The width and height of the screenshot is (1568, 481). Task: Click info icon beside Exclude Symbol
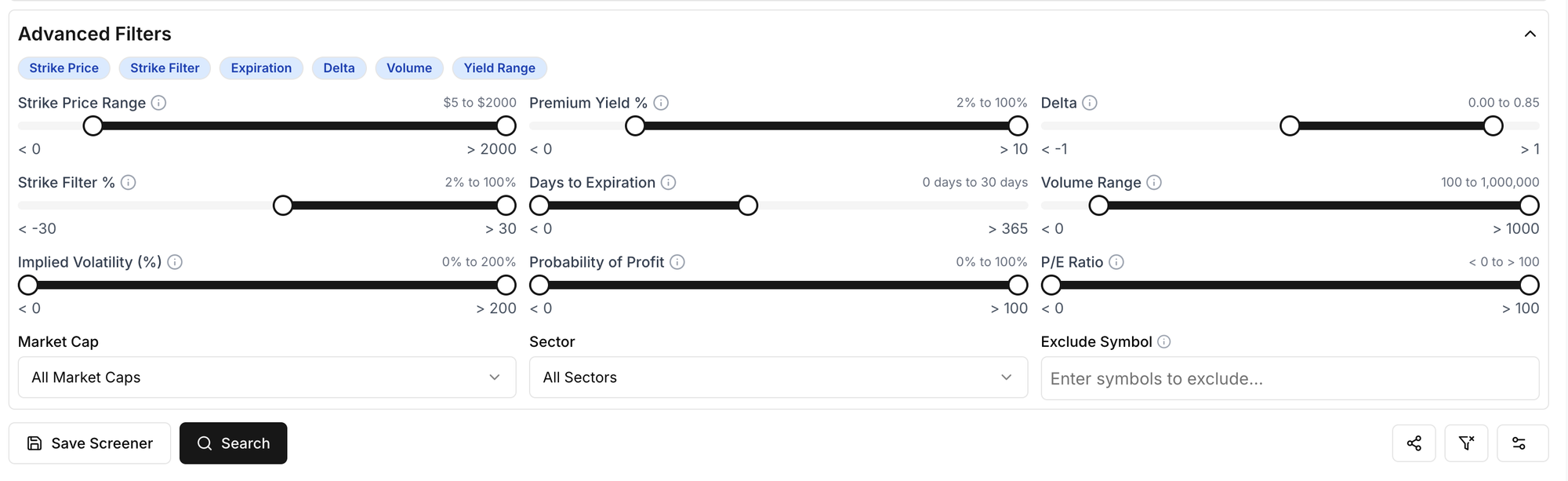1164,341
